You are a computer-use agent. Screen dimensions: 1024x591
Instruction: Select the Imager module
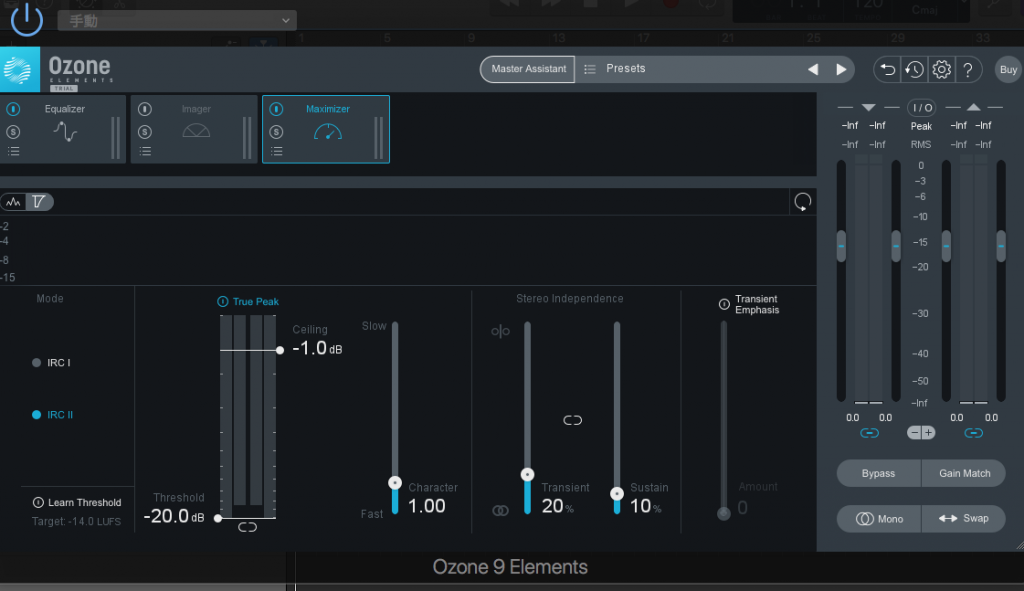(x=196, y=129)
